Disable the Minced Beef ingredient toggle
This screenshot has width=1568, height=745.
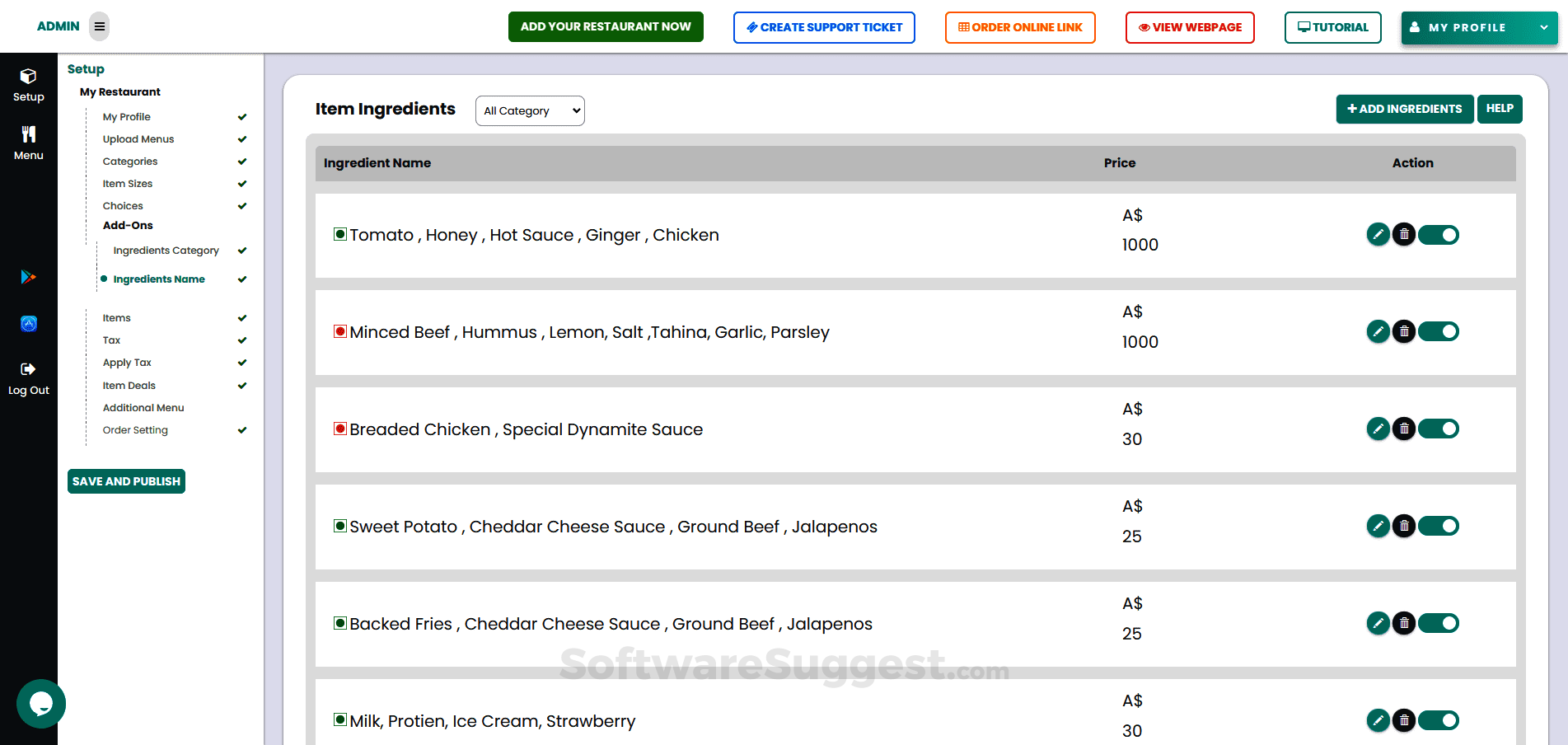1439,332
